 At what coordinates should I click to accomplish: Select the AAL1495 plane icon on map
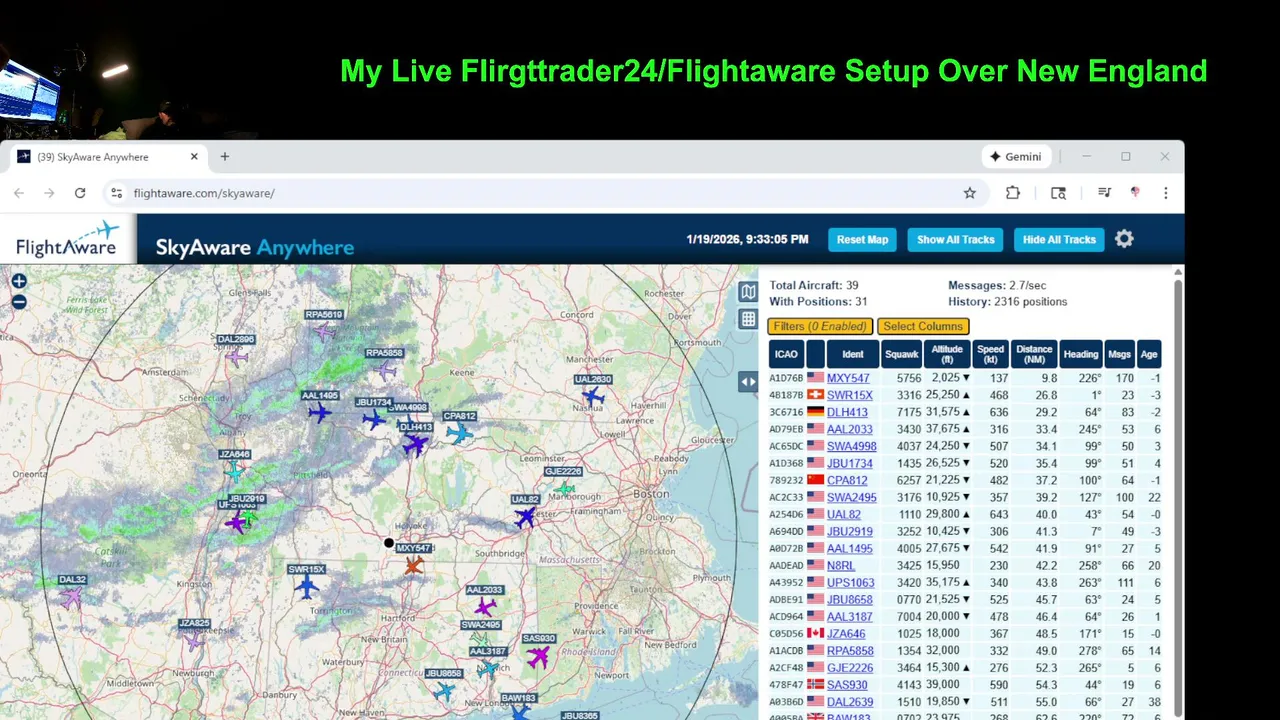click(x=319, y=412)
